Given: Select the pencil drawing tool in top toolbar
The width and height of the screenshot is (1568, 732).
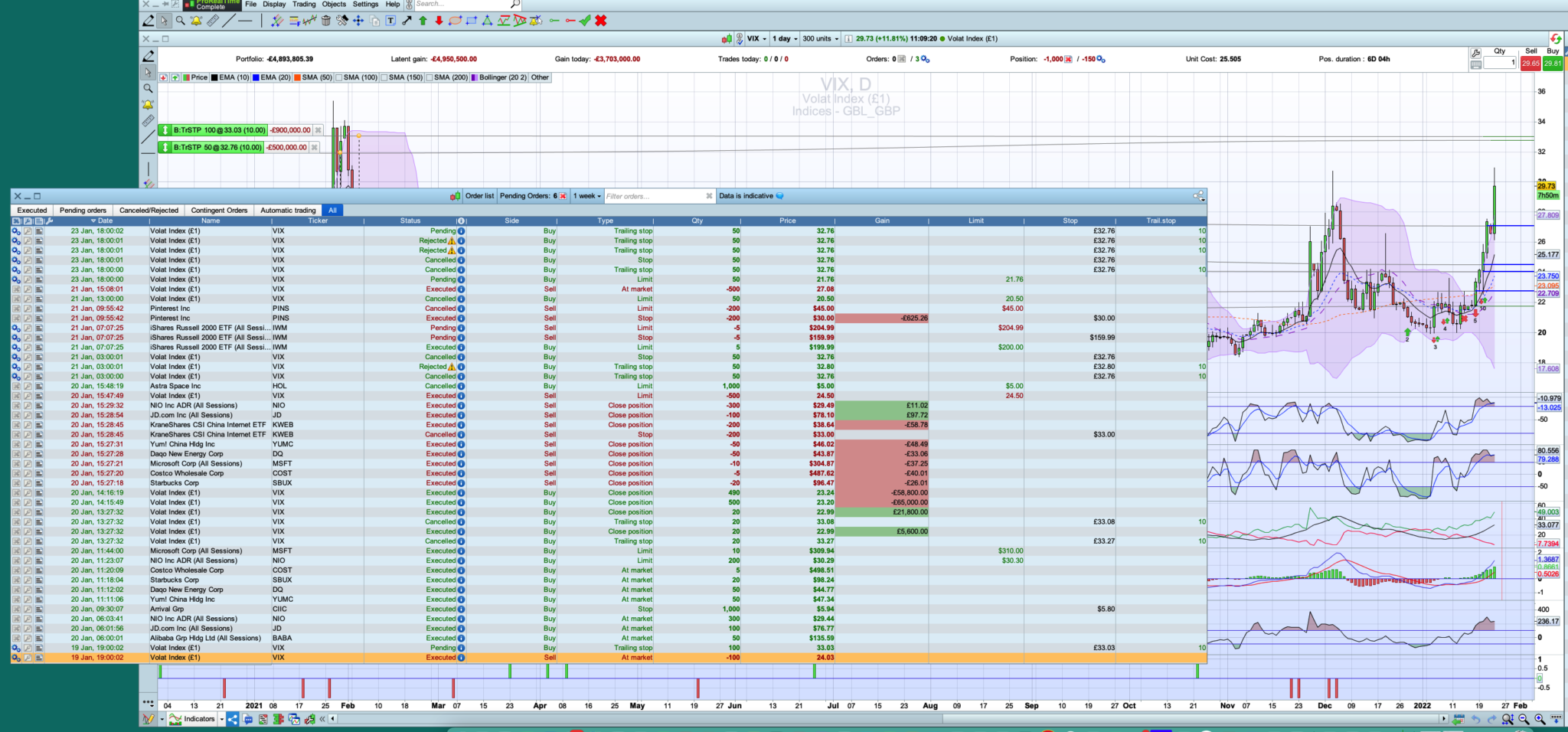Looking at the screenshot, I should pyautogui.click(x=149, y=21).
